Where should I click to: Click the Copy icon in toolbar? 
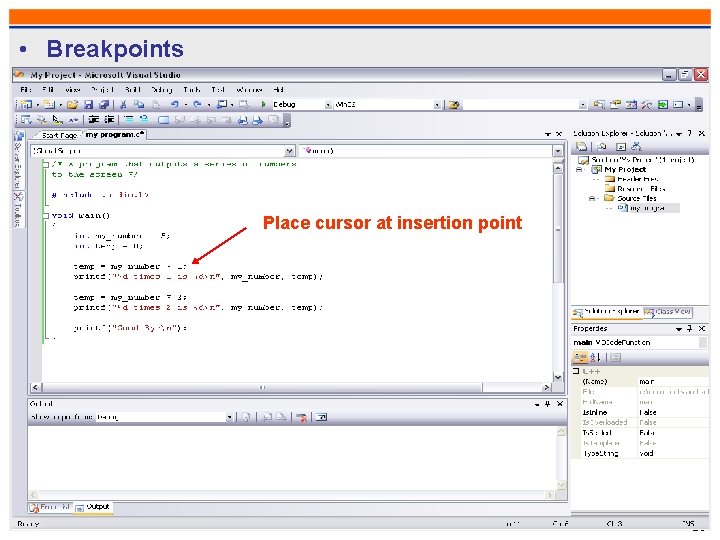tap(139, 105)
